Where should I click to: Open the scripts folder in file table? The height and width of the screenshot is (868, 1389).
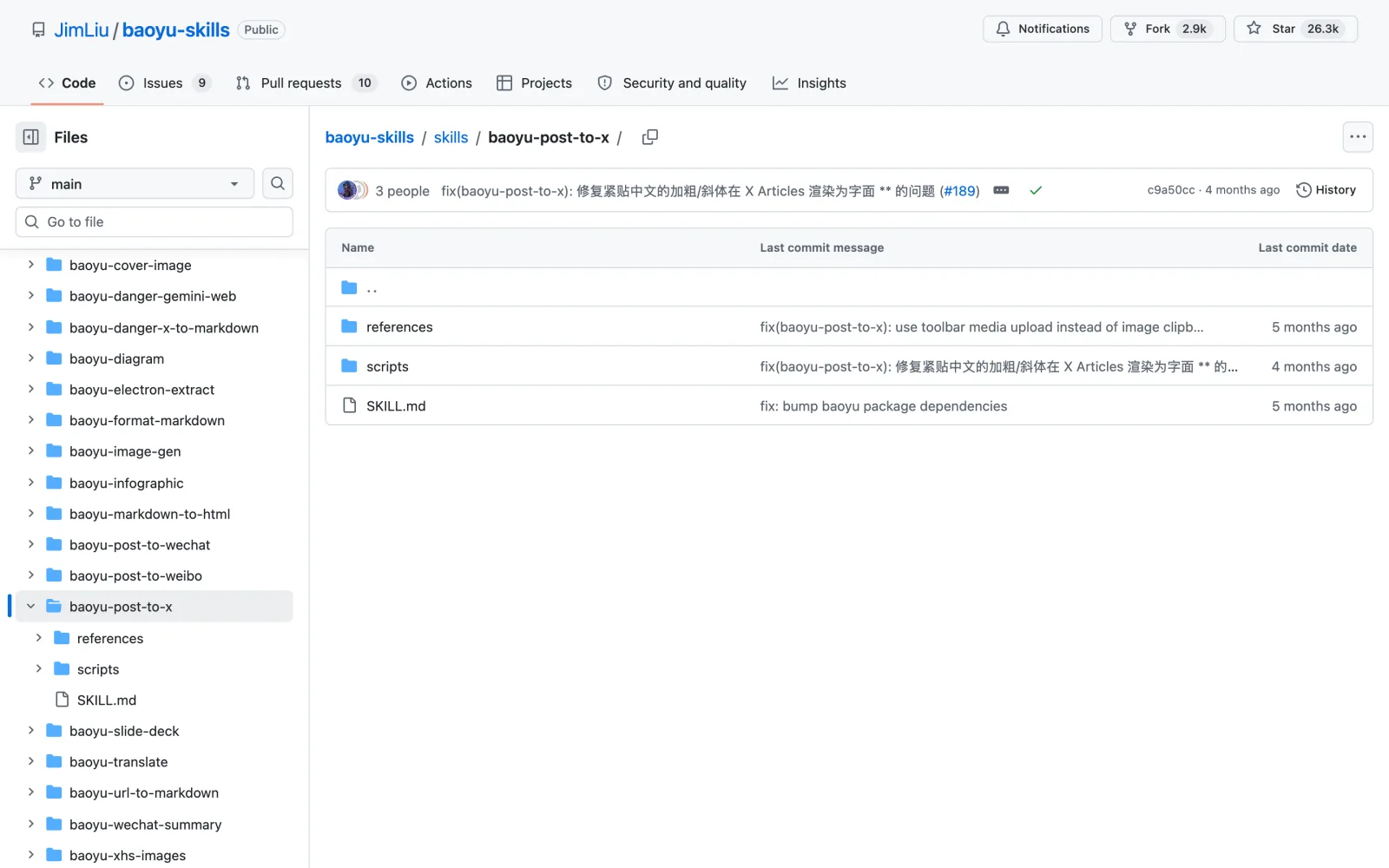(387, 366)
